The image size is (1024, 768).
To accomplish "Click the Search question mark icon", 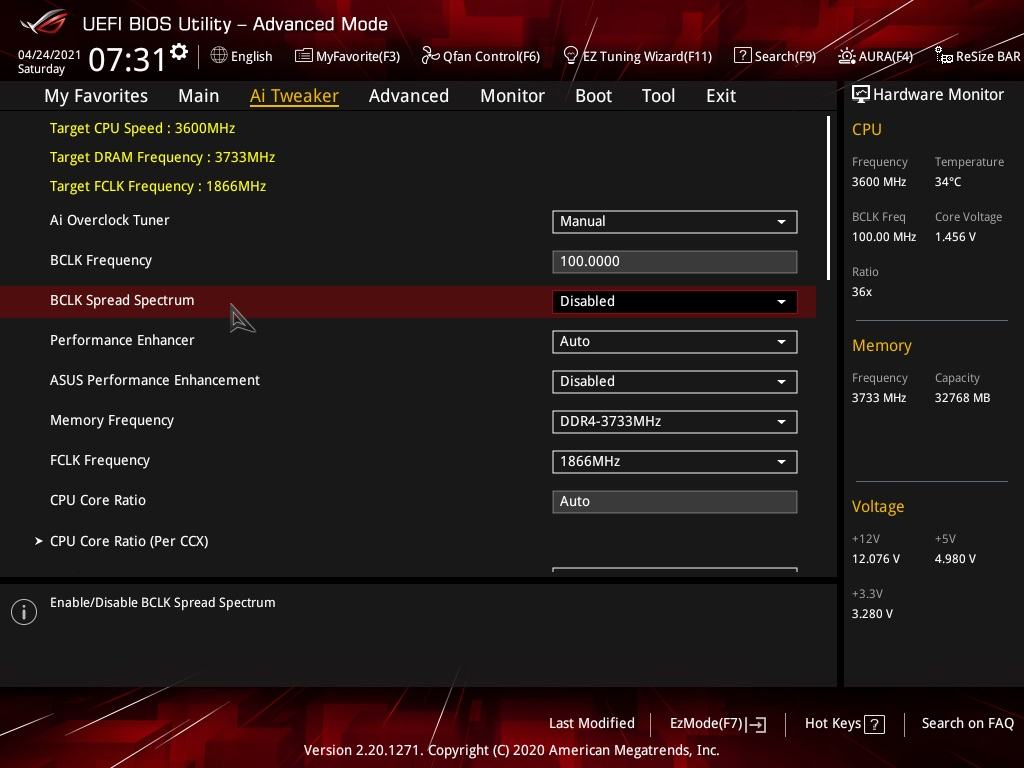I will click(743, 56).
